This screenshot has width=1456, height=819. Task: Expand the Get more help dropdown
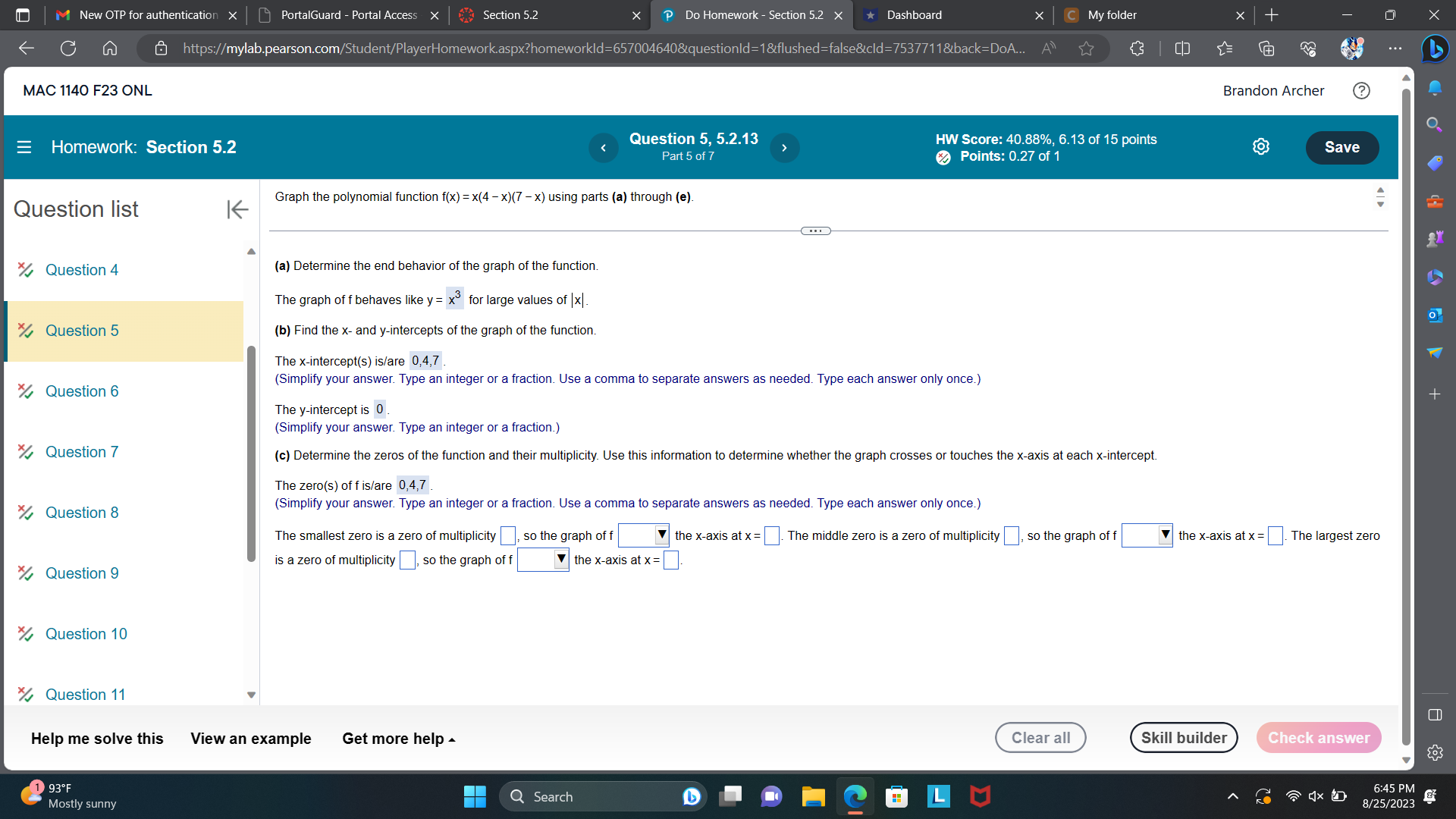(397, 738)
